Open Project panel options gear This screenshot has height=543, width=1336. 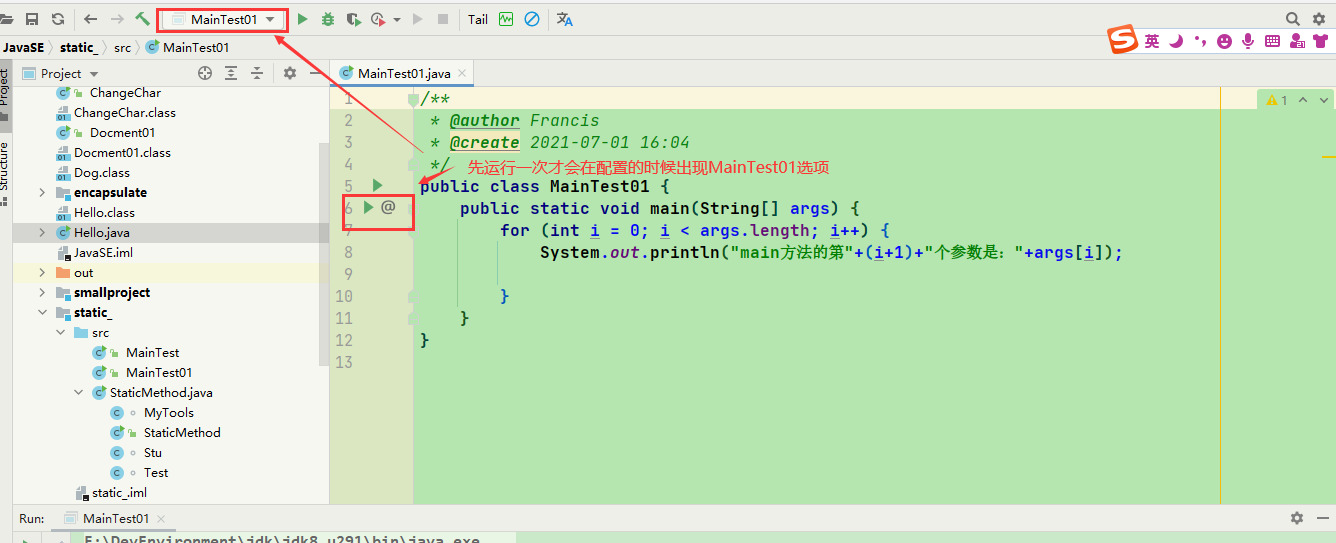click(290, 73)
